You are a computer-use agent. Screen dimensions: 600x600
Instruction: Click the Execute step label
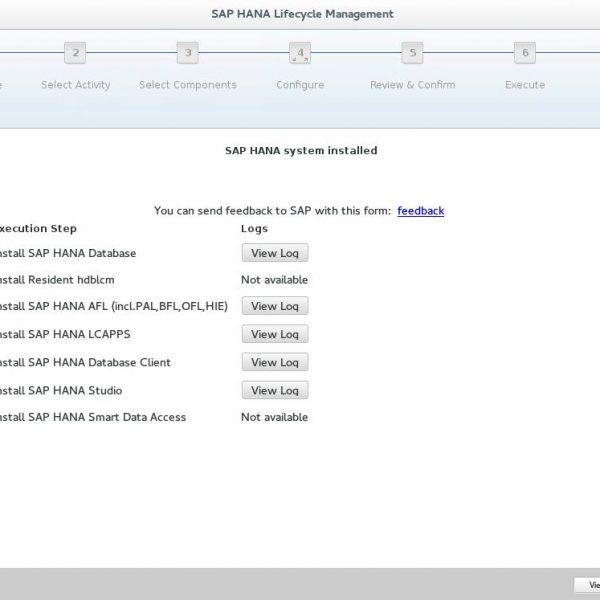tap(524, 85)
